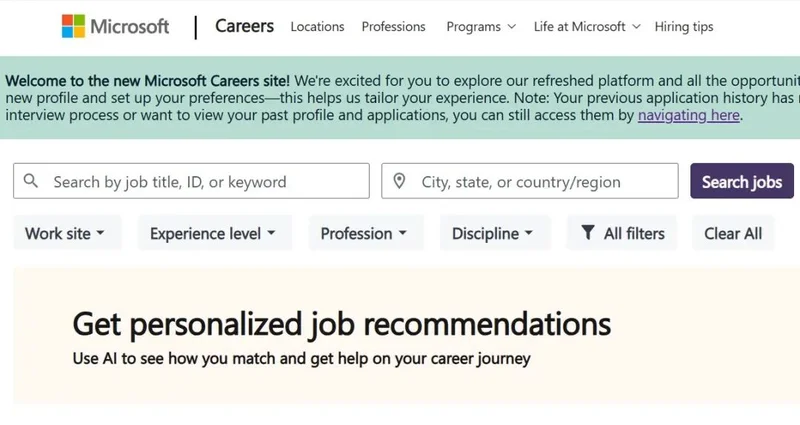
Task: Open the Experience level dropdown
Action: point(213,233)
